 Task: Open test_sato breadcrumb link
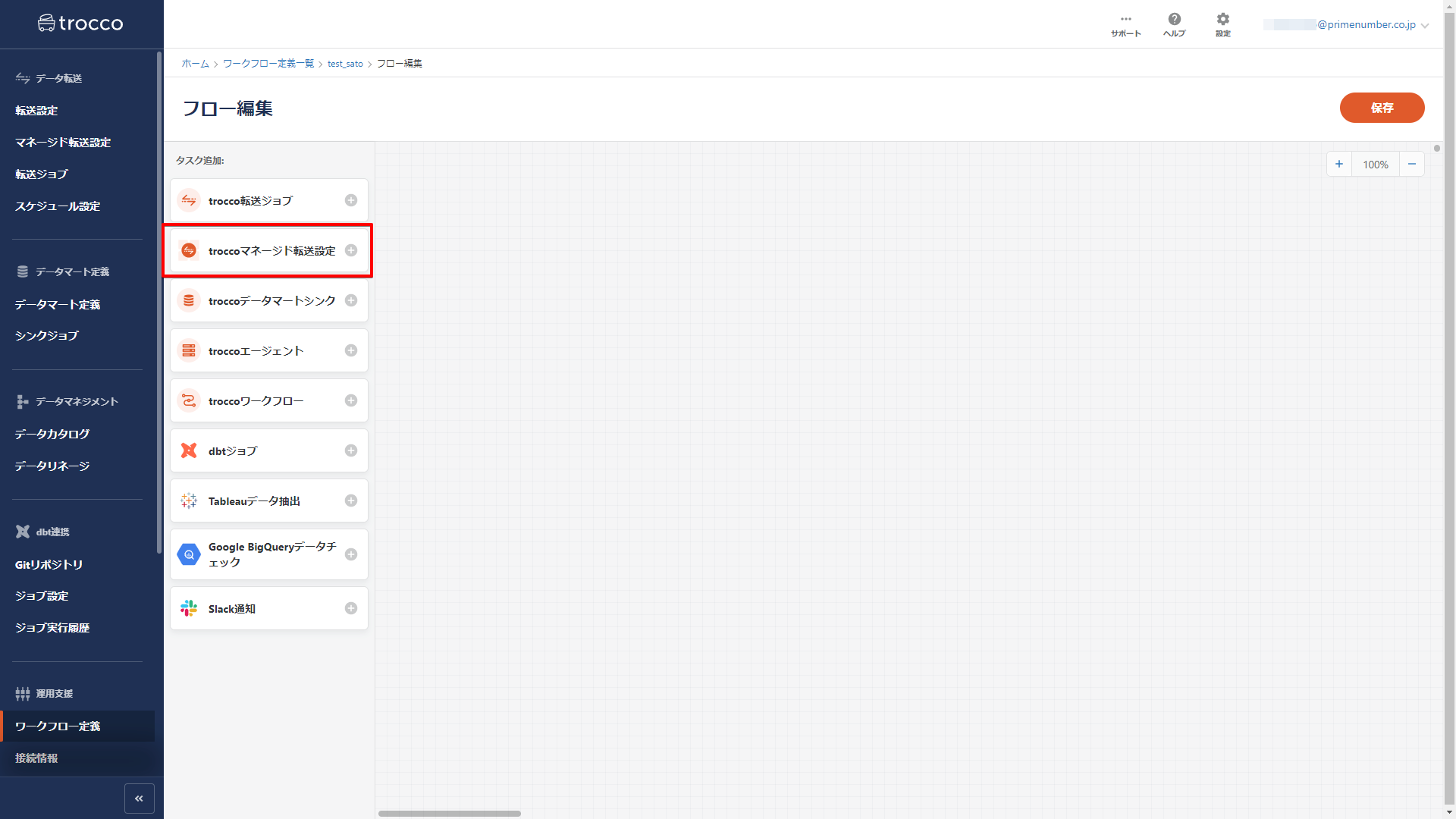(345, 64)
